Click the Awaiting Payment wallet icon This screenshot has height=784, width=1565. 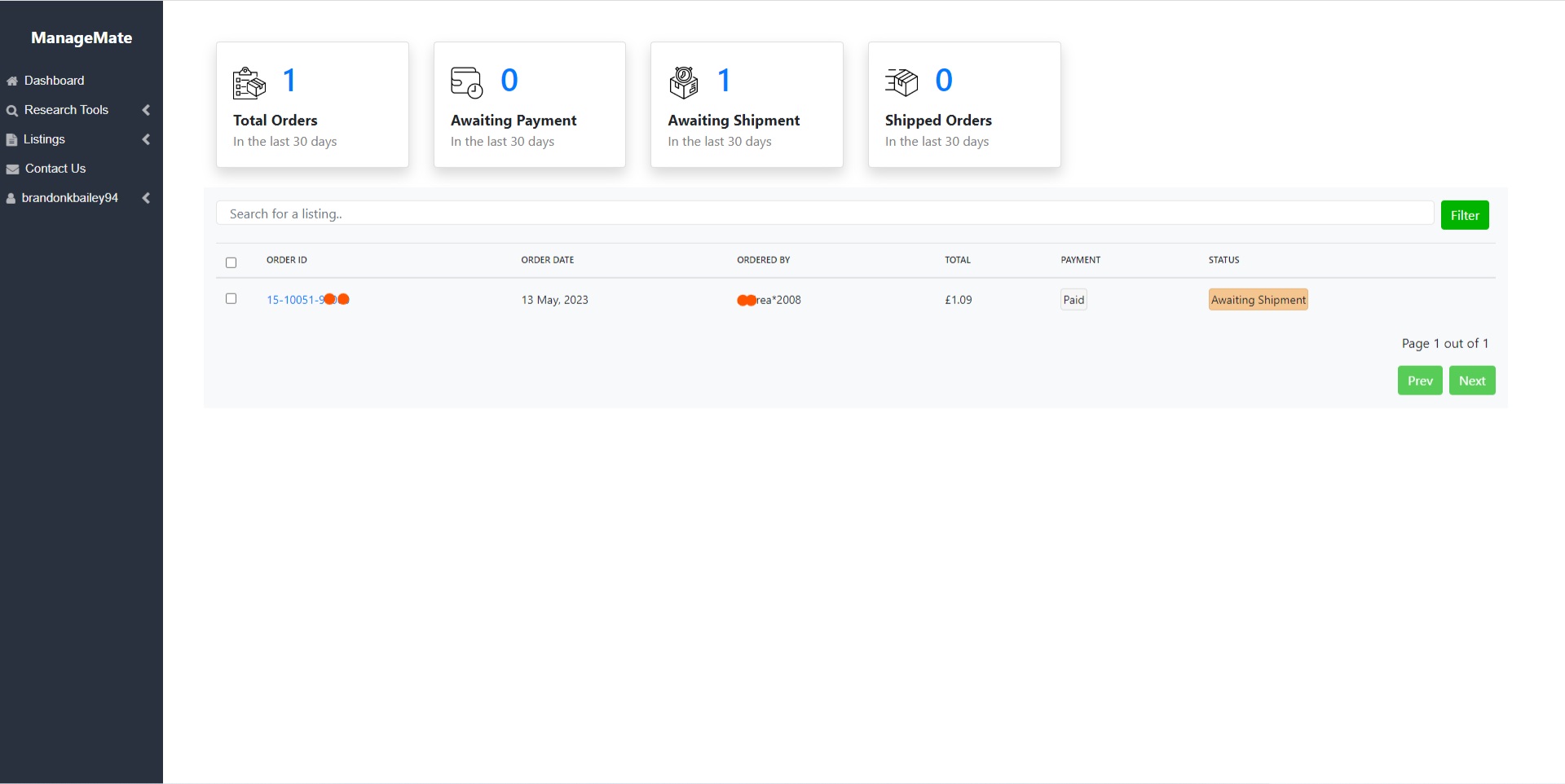pyautogui.click(x=466, y=82)
